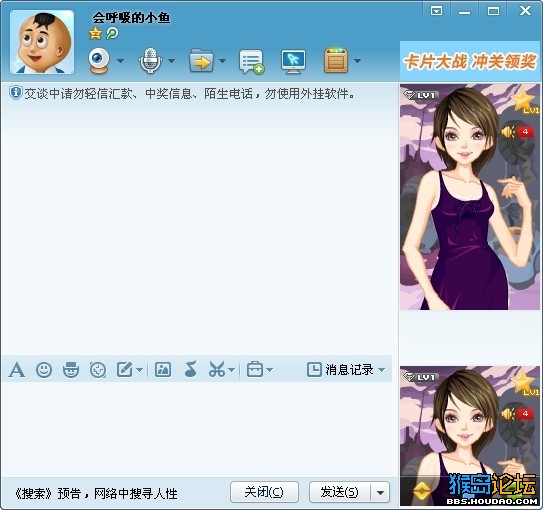This screenshot has width=543, height=510.
Task: Open font settings with A icon
Action: [x=17, y=369]
